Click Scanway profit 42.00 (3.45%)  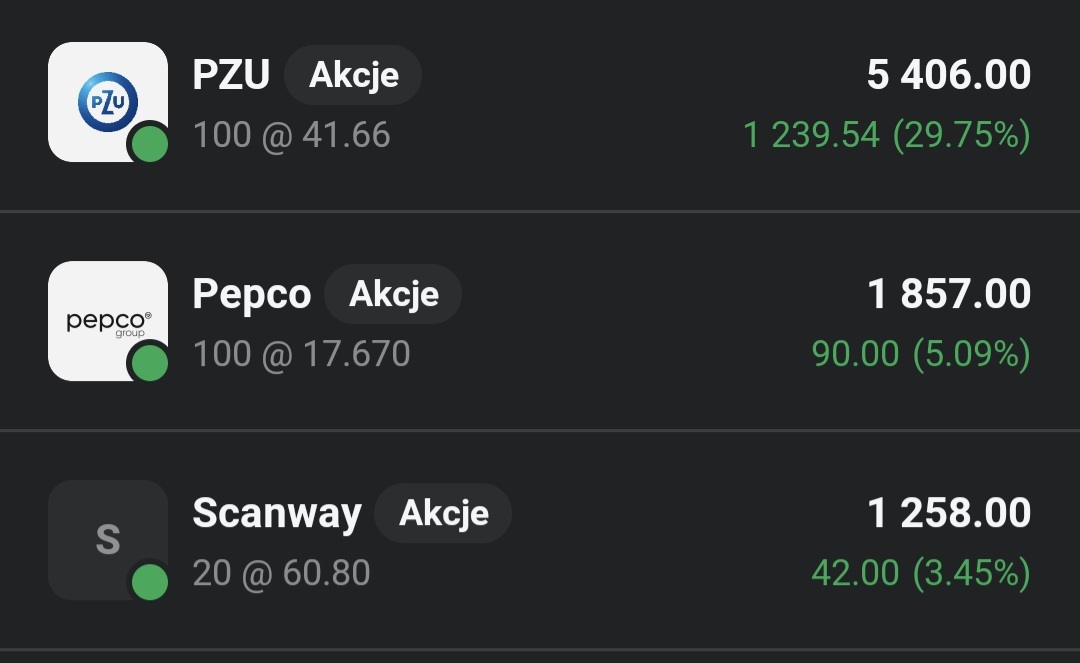pyautogui.click(x=920, y=573)
